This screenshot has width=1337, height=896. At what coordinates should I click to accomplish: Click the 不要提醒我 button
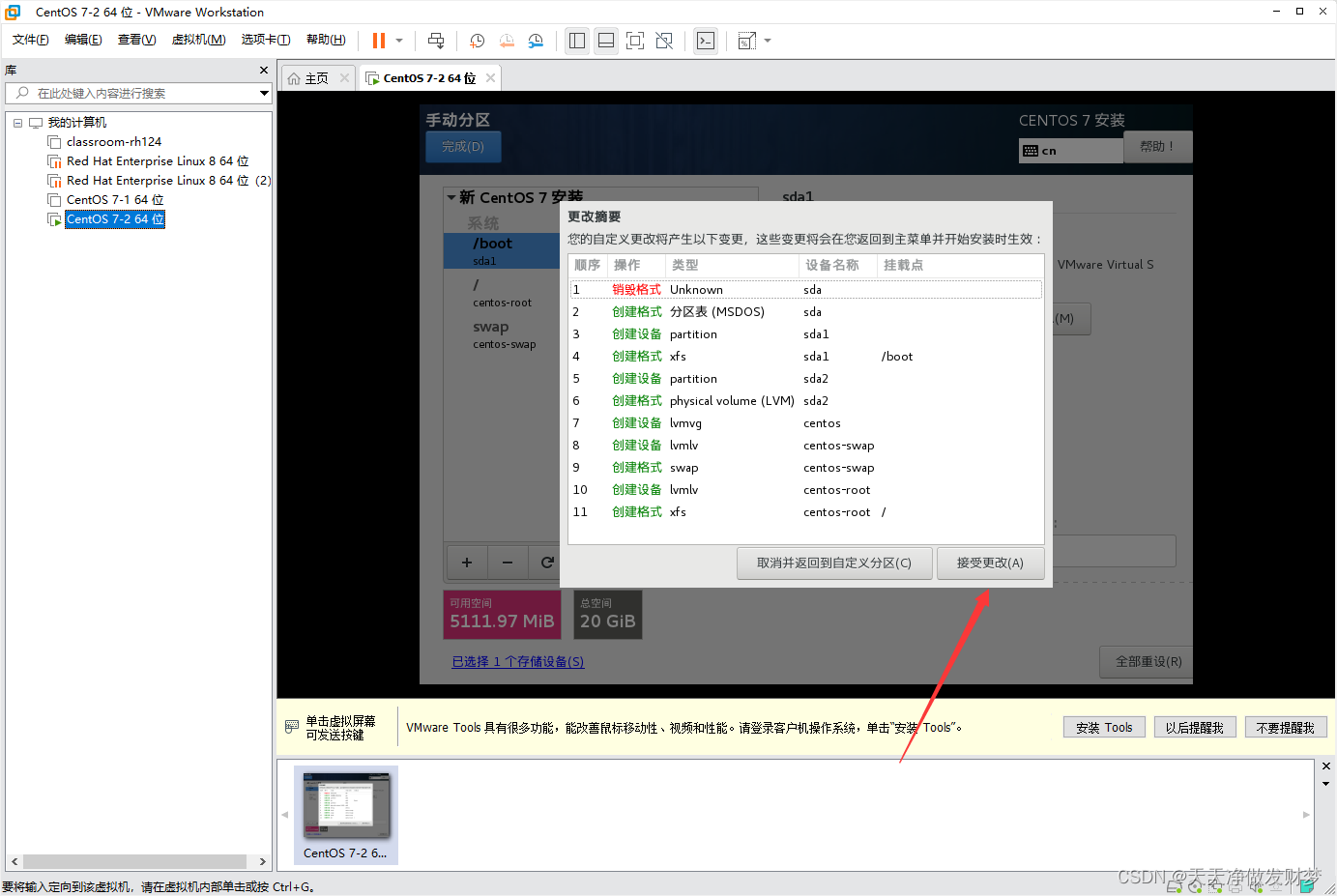tap(1286, 728)
